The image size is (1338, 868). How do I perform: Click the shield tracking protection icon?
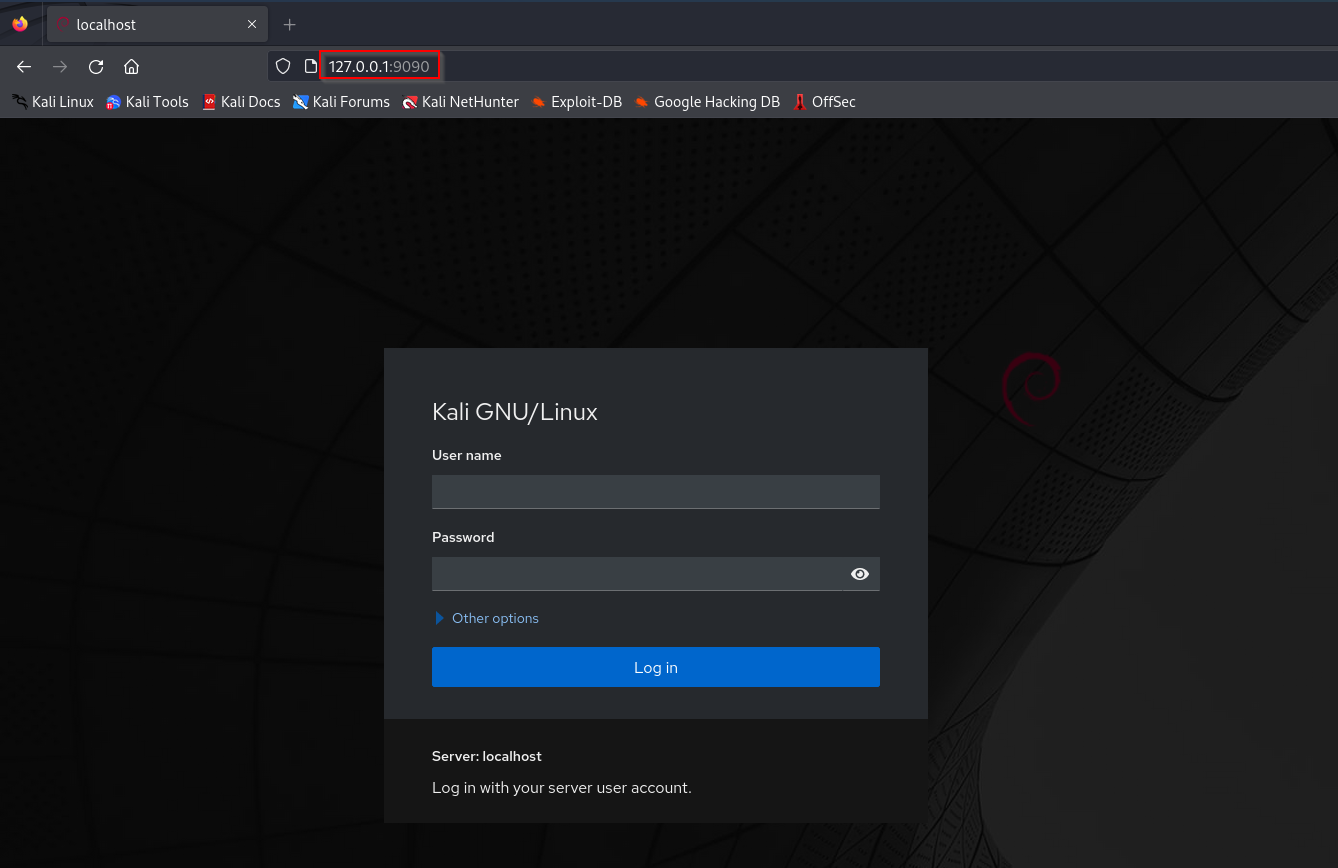(x=283, y=66)
